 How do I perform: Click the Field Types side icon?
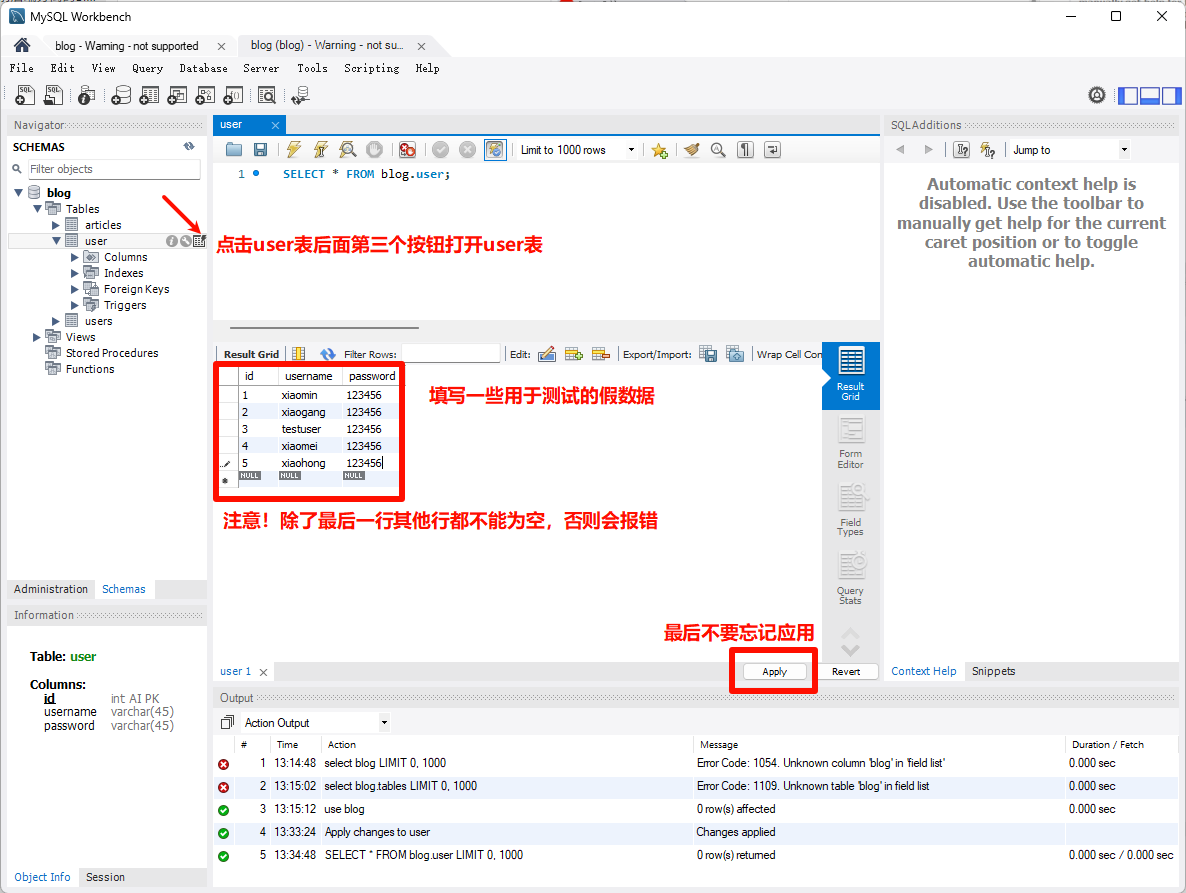pyautogui.click(x=850, y=510)
